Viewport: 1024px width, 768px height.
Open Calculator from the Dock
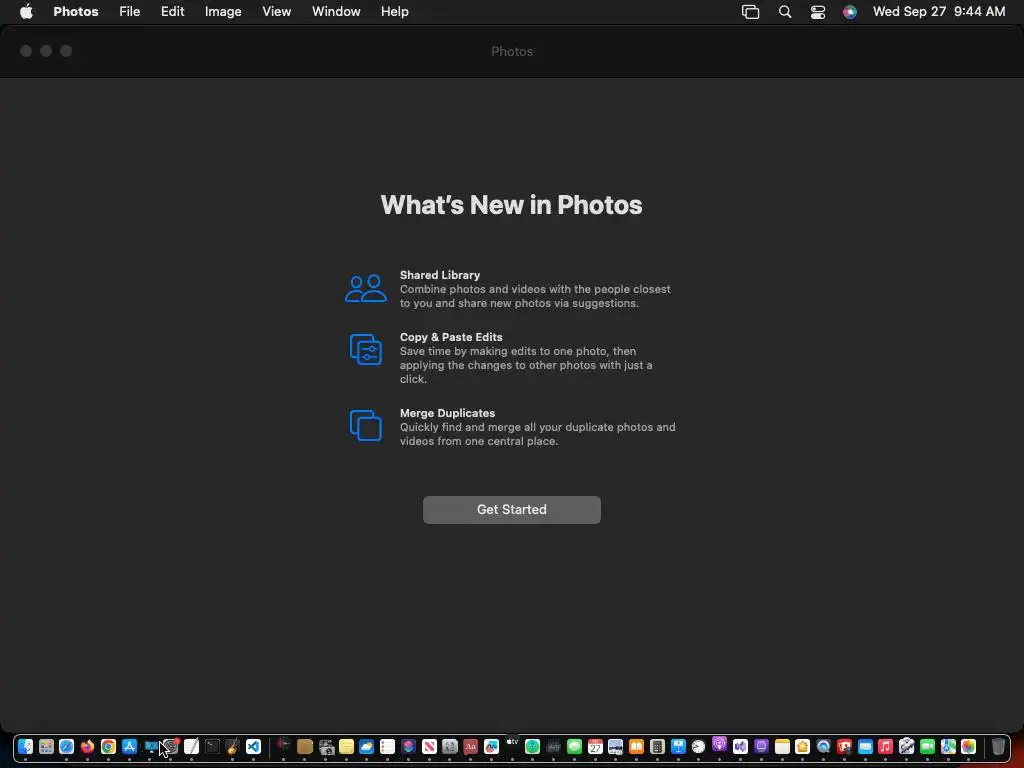coord(657,746)
